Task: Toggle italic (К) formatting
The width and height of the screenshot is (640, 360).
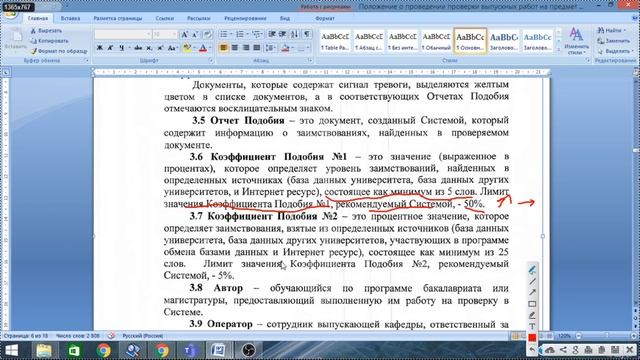Action: 110,48
